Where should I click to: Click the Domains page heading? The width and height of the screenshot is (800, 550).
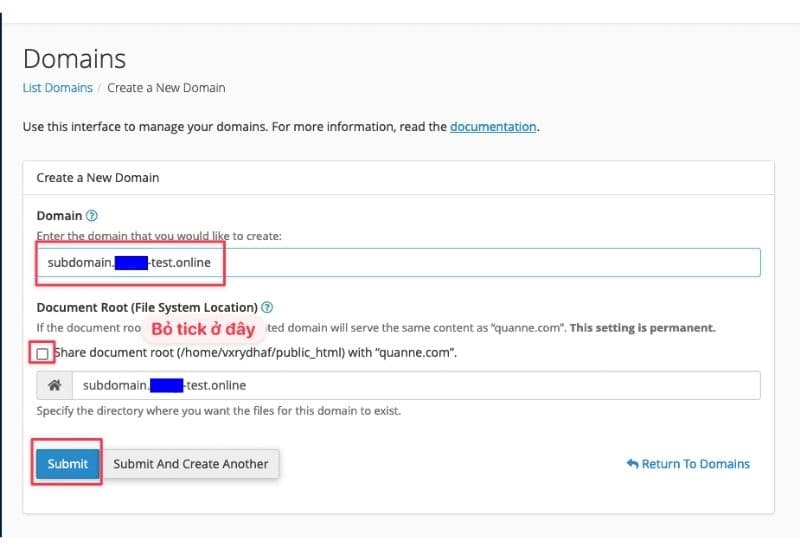[x=74, y=59]
